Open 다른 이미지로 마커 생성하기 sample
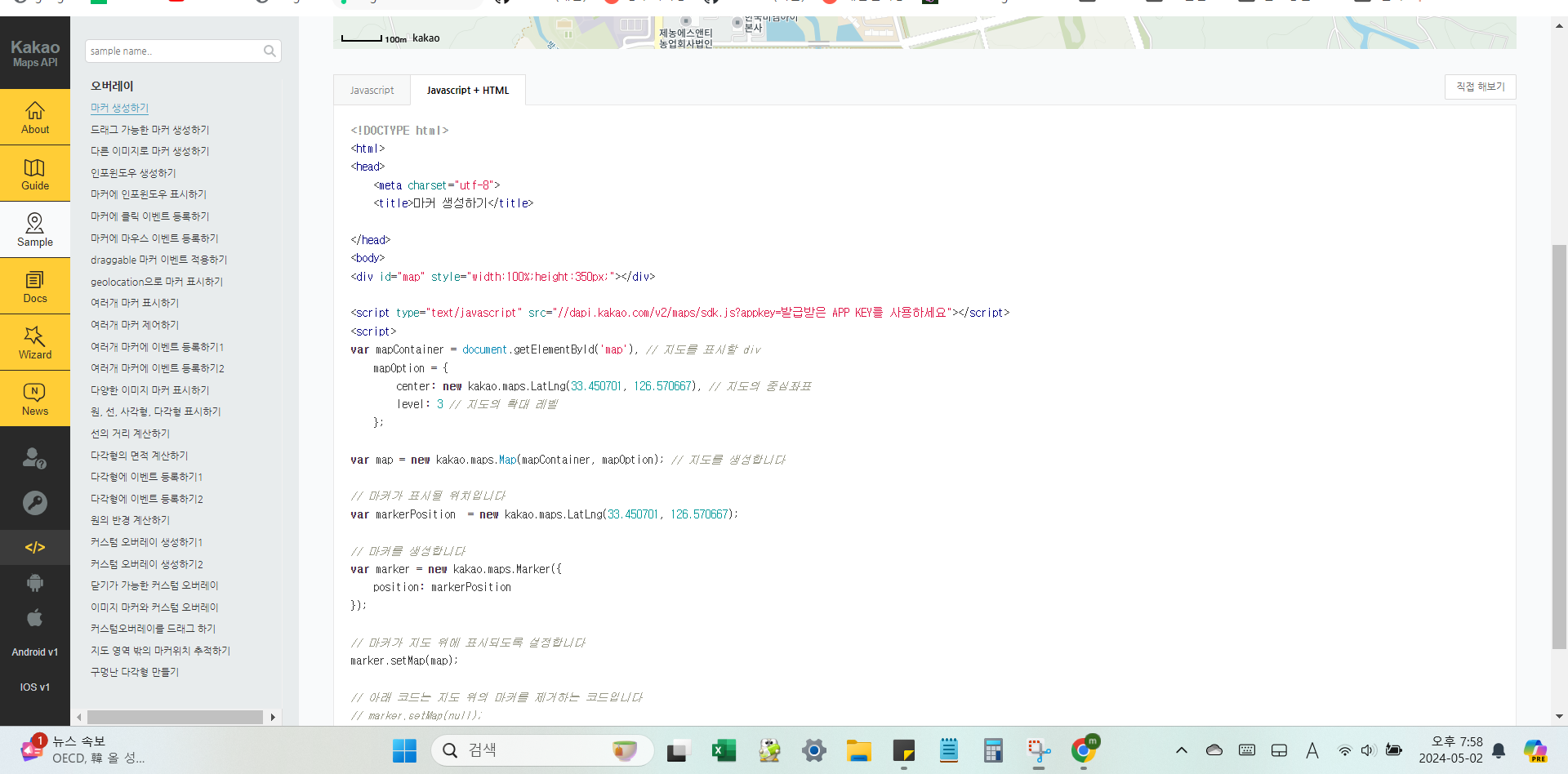The image size is (1568, 774). tap(149, 151)
